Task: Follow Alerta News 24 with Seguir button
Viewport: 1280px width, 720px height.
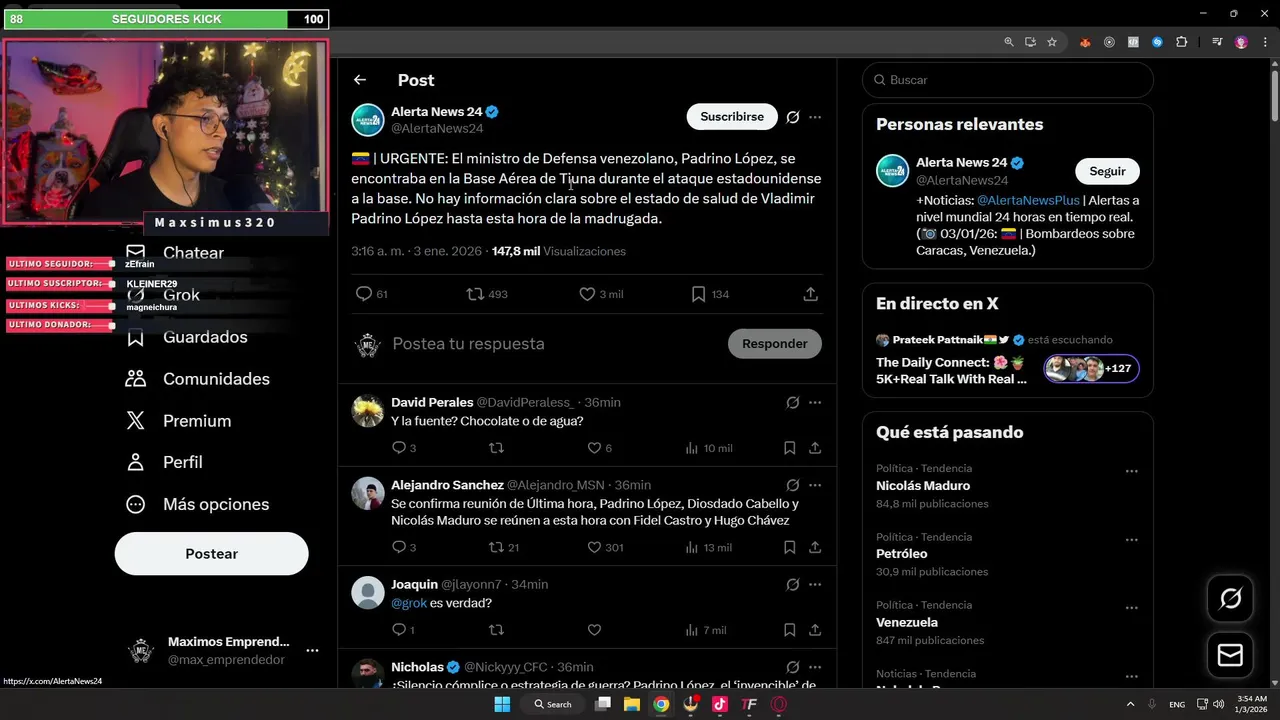Action: pyautogui.click(x=1107, y=171)
